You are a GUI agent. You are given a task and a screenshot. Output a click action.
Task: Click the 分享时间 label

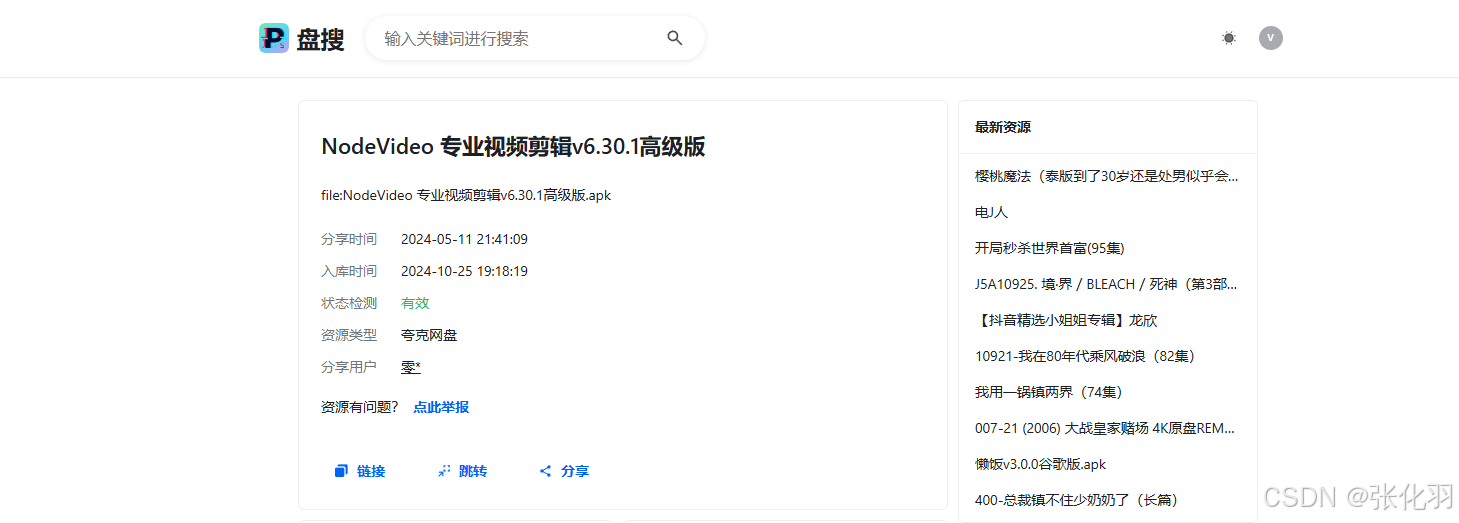[x=349, y=239]
